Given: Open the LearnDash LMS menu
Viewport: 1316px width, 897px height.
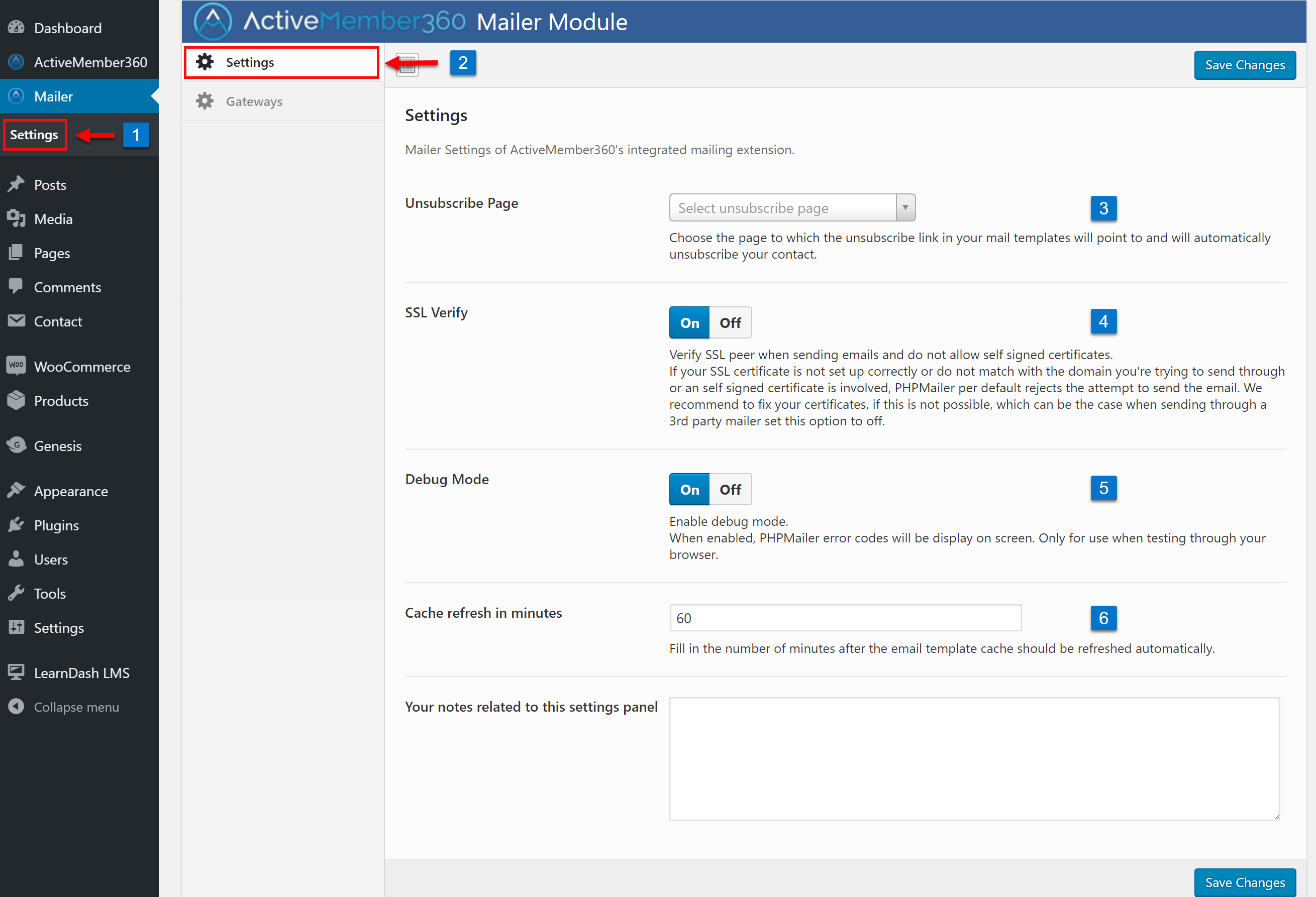Looking at the screenshot, I should coord(79,672).
